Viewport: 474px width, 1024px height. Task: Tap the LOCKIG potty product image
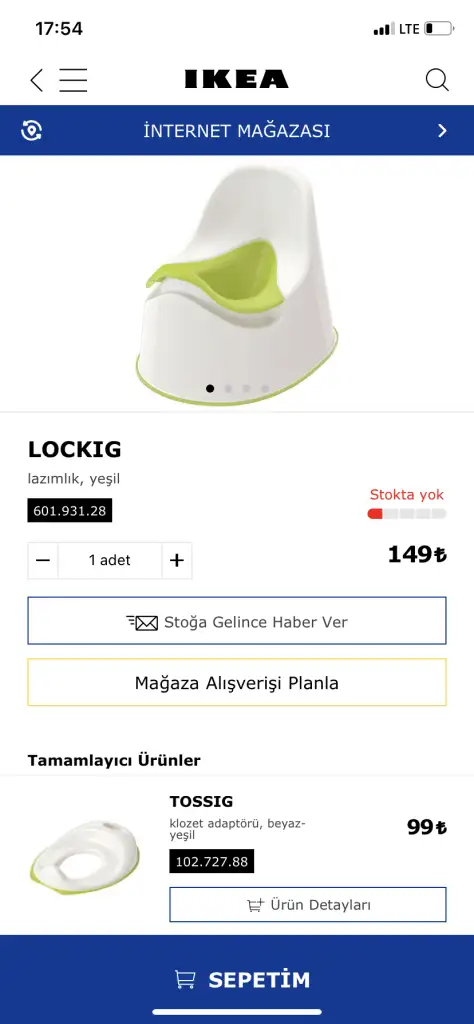pos(238,285)
